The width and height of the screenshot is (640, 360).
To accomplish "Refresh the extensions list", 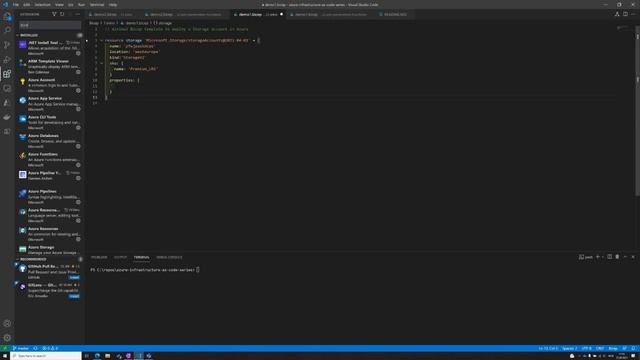I will 62,14.
